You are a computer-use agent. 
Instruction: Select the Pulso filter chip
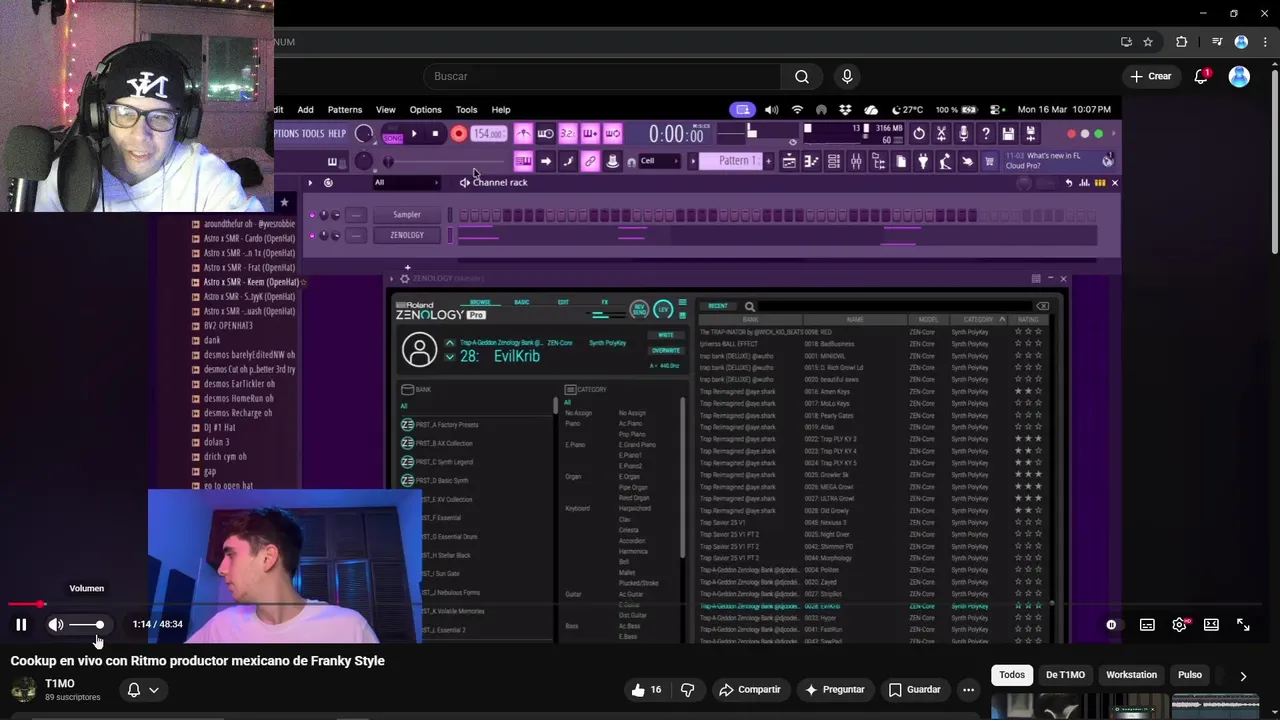point(1189,675)
